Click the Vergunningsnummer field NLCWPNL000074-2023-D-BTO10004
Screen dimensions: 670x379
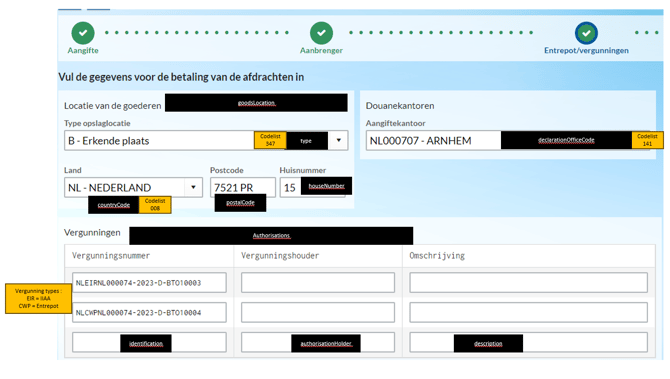(149, 313)
